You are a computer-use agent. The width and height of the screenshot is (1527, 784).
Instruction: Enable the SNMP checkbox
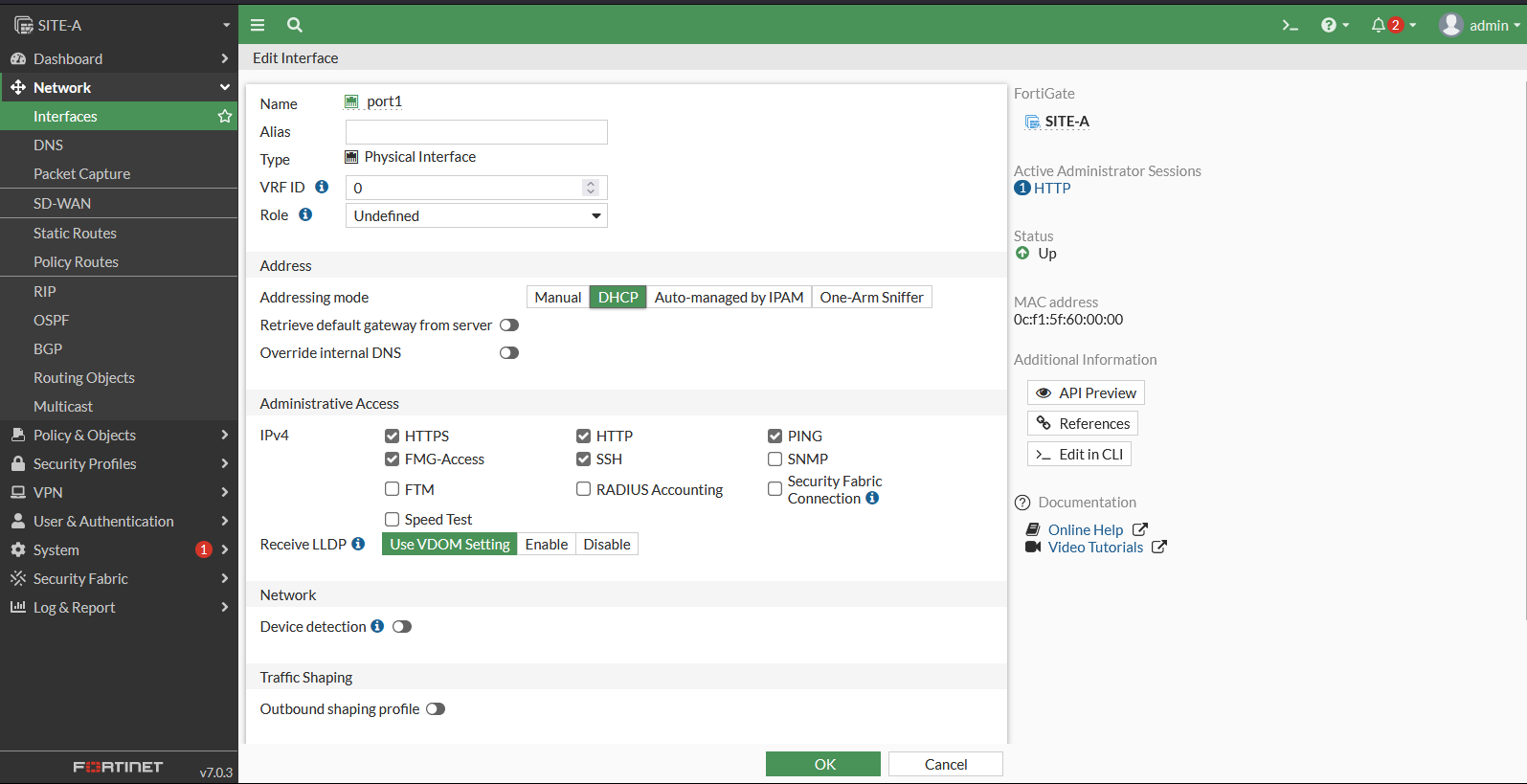pos(775,459)
